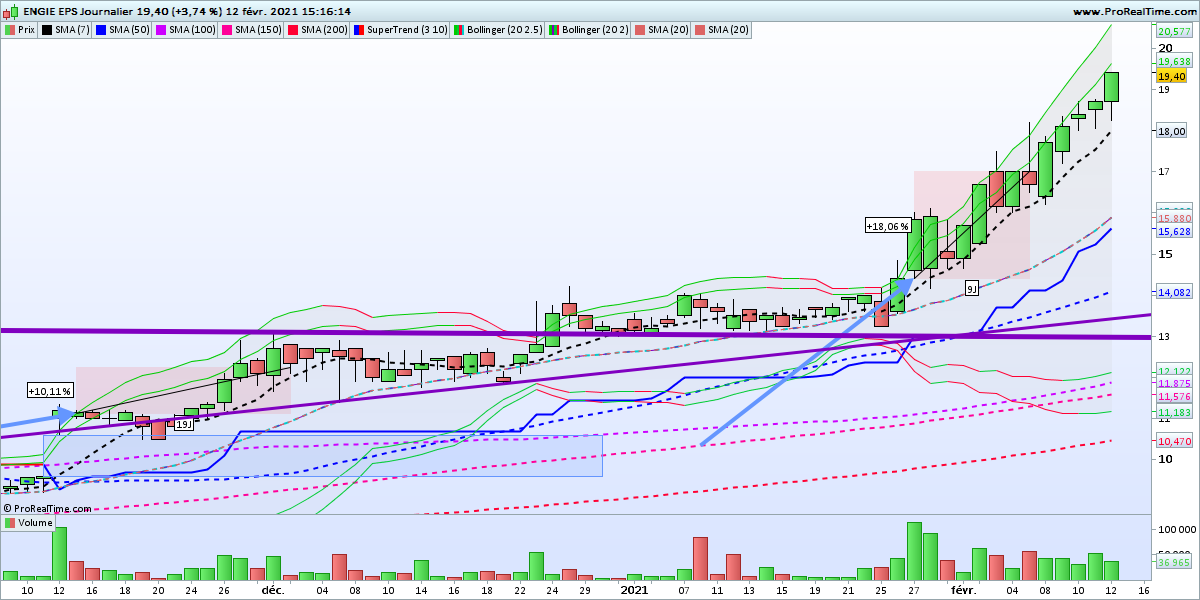The width and height of the screenshot is (1200, 600).
Task: Select the SMA (7) legend entry
Action: [66, 30]
